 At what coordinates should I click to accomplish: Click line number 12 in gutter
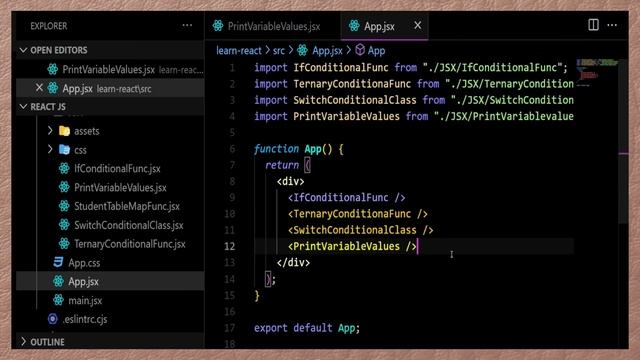[x=230, y=247]
